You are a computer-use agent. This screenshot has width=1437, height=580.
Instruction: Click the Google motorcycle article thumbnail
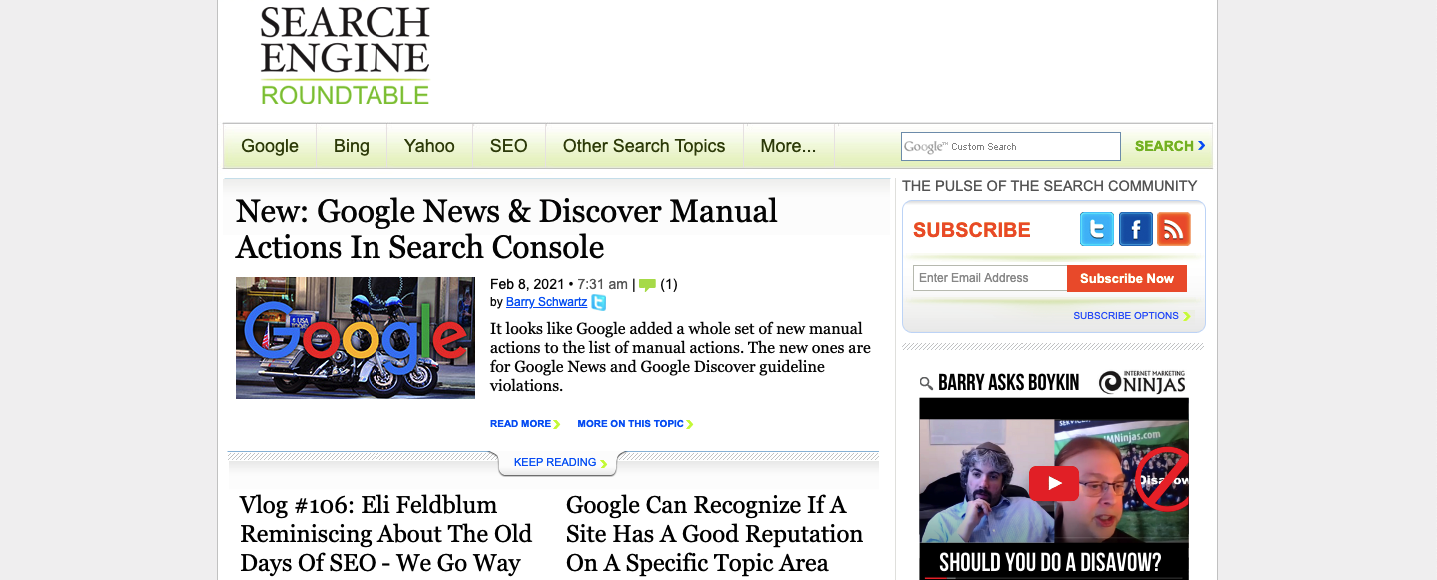[355, 338]
